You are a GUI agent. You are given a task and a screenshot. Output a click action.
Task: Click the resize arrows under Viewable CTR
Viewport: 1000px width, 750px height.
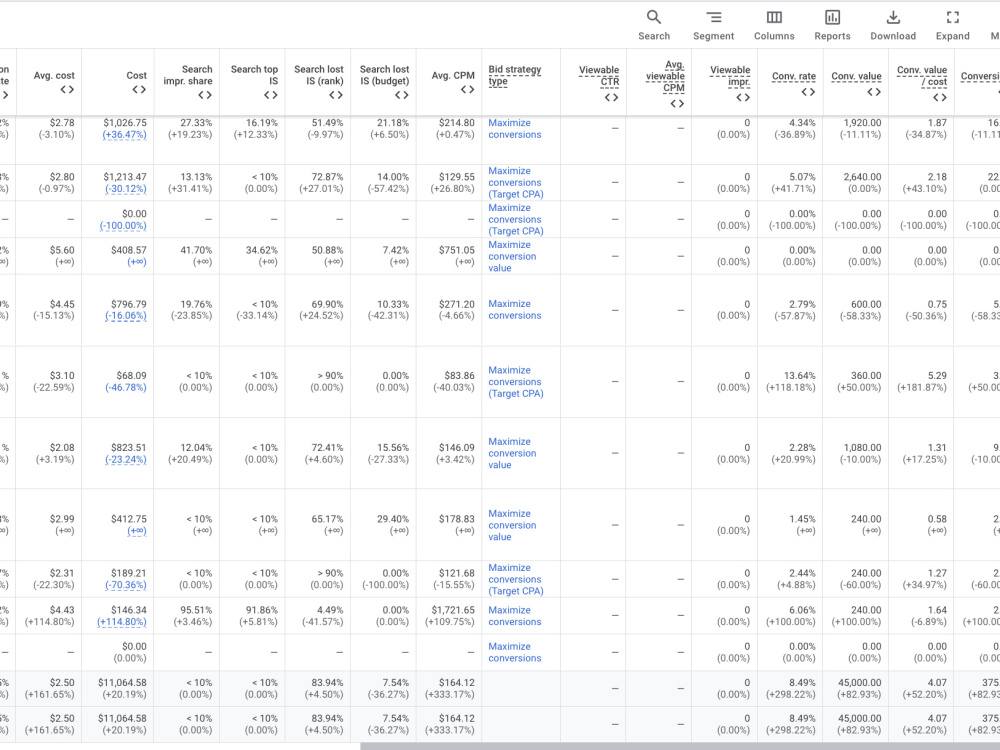coord(612,98)
